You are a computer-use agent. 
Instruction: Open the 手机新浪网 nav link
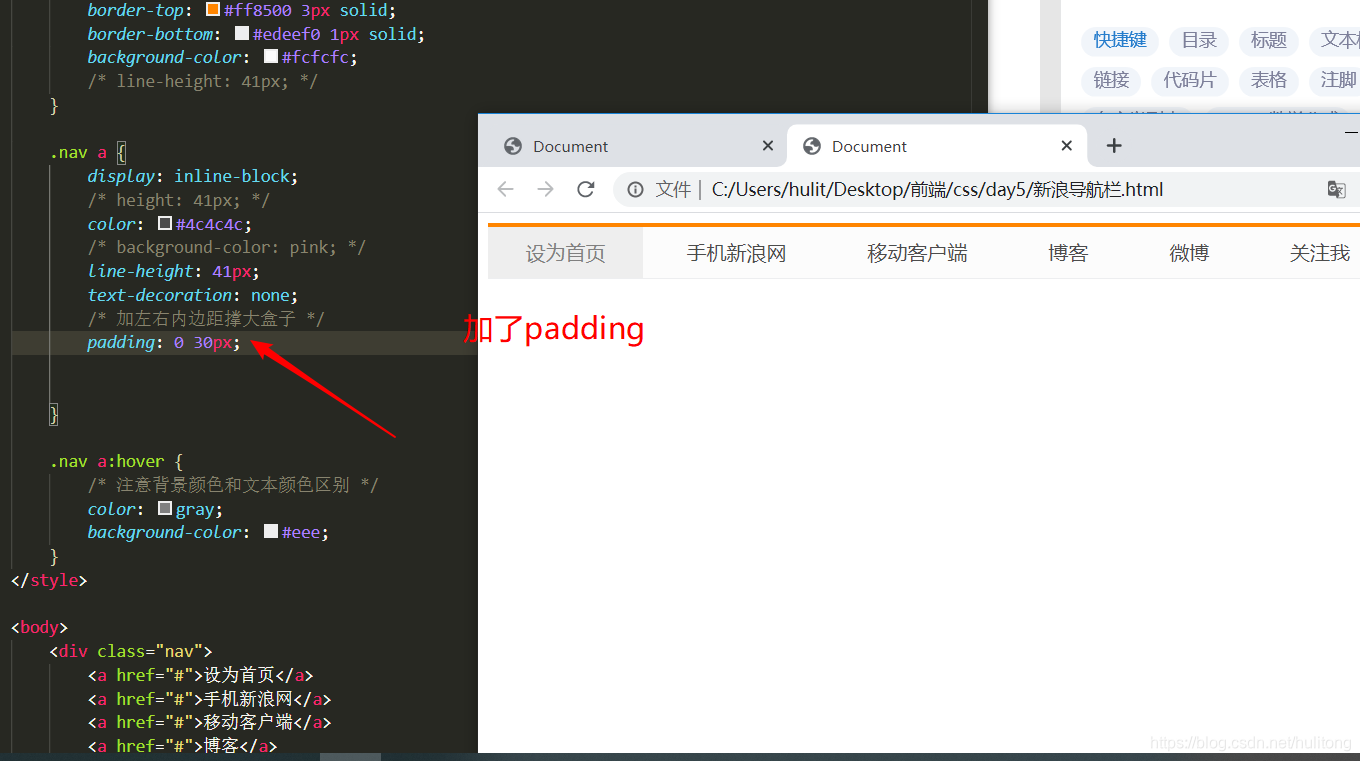point(737,253)
